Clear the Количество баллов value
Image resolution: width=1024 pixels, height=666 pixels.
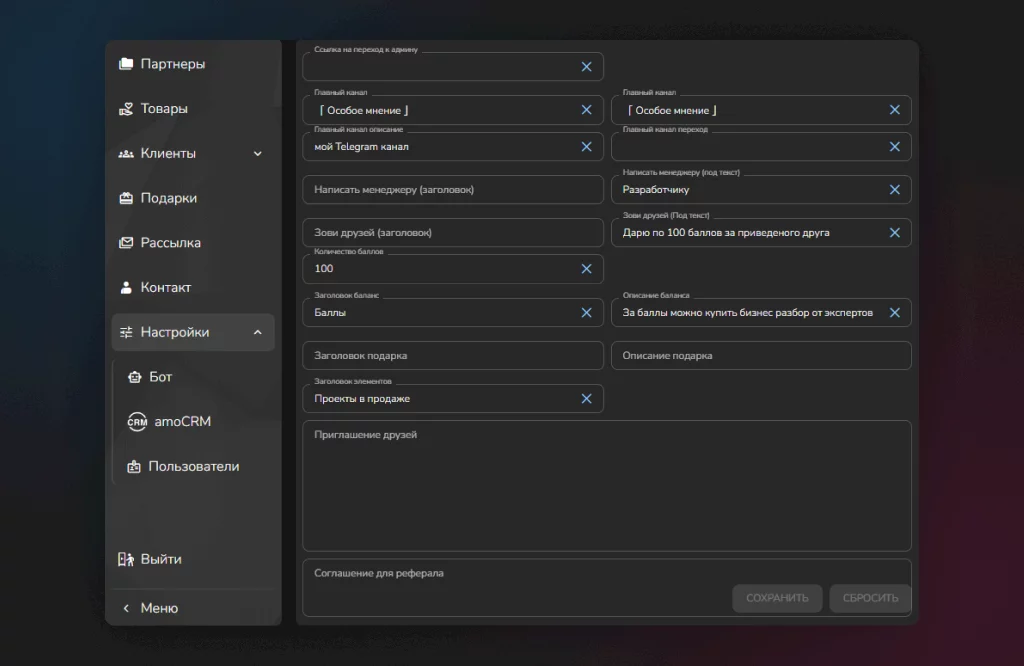click(586, 269)
